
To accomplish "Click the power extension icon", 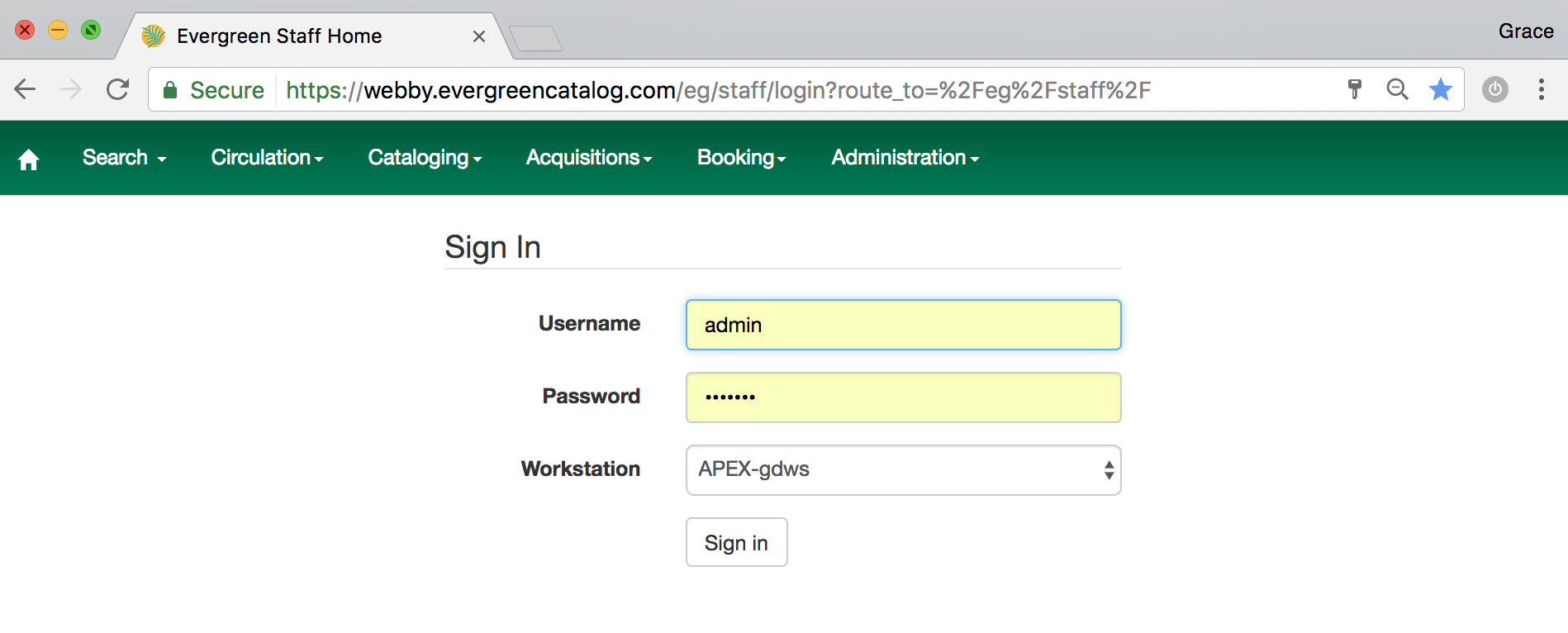I will coord(1495,89).
